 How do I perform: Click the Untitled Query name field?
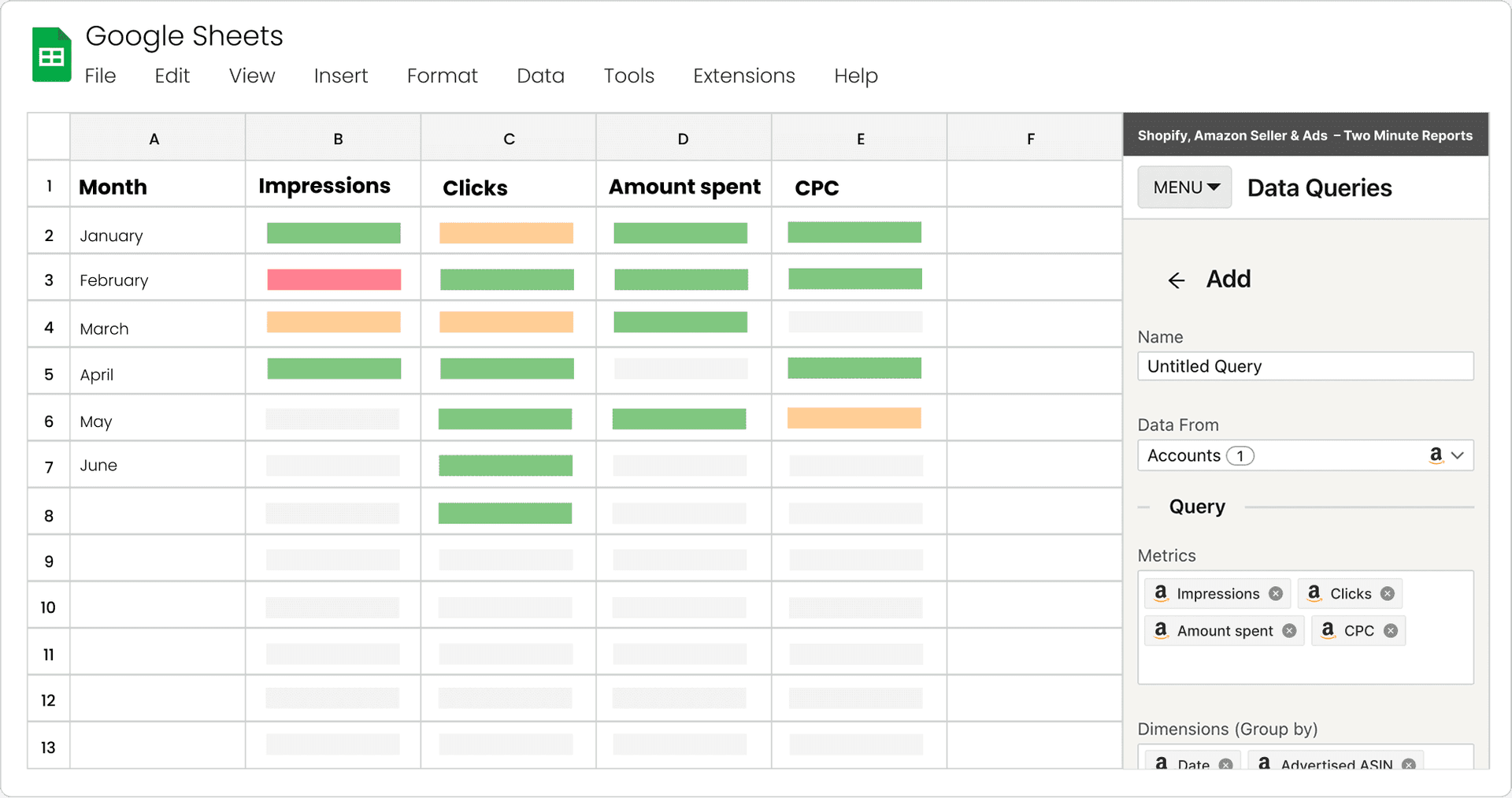point(1305,366)
